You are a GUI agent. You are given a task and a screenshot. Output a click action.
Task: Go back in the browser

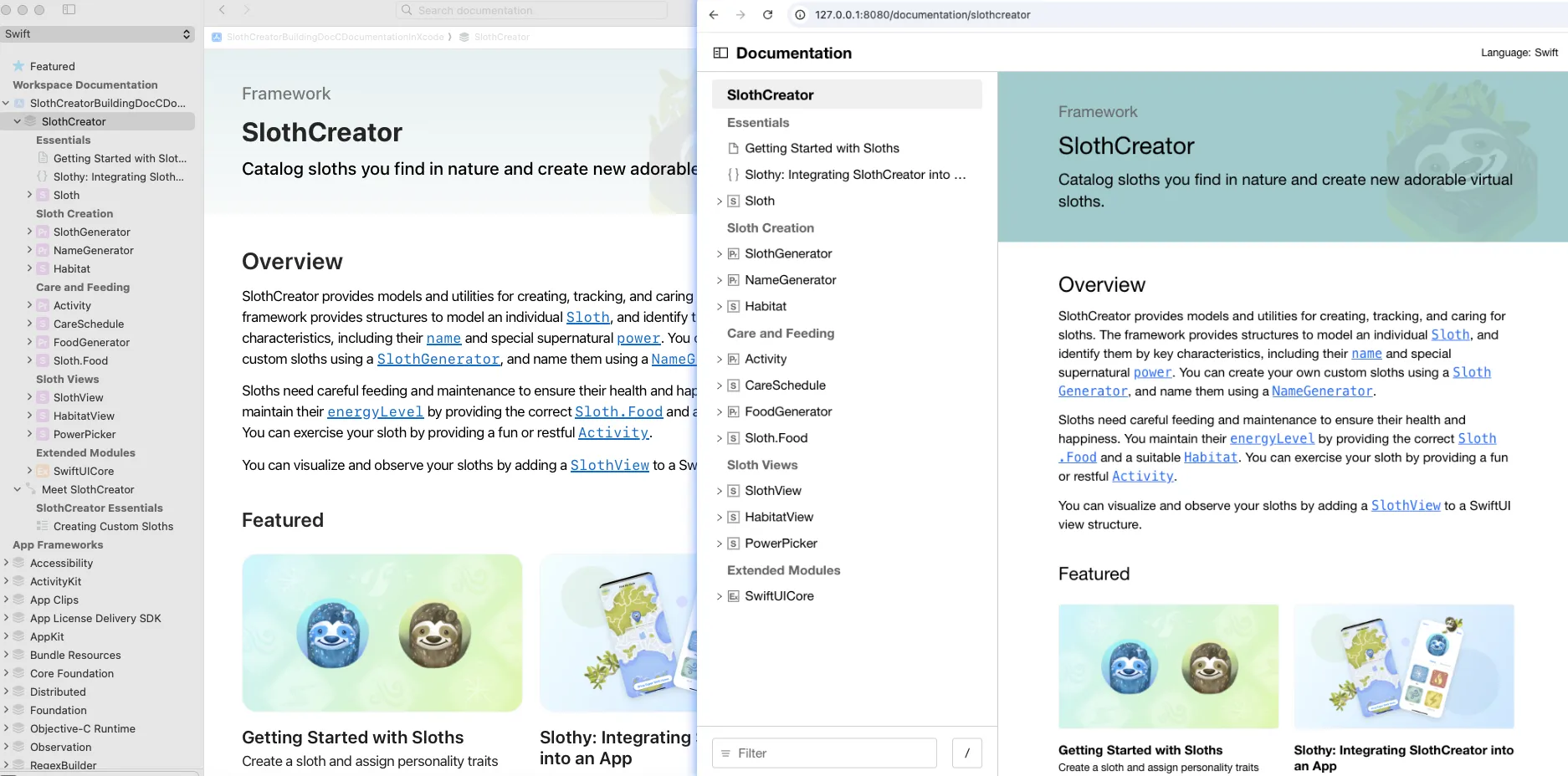tap(713, 15)
